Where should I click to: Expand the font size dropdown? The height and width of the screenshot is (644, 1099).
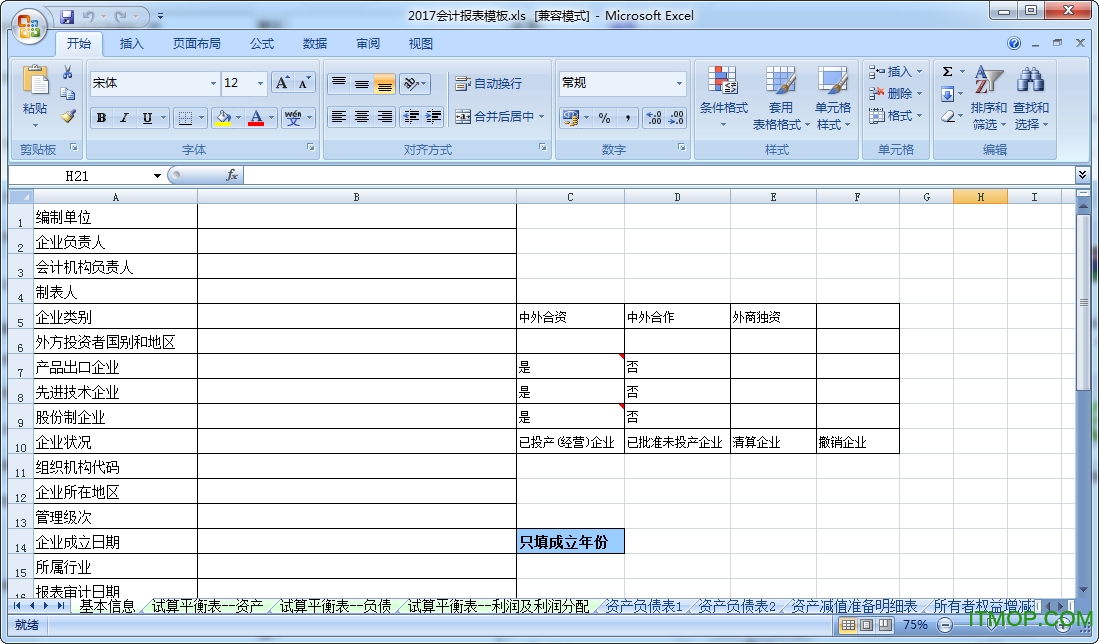[x=260, y=84]
